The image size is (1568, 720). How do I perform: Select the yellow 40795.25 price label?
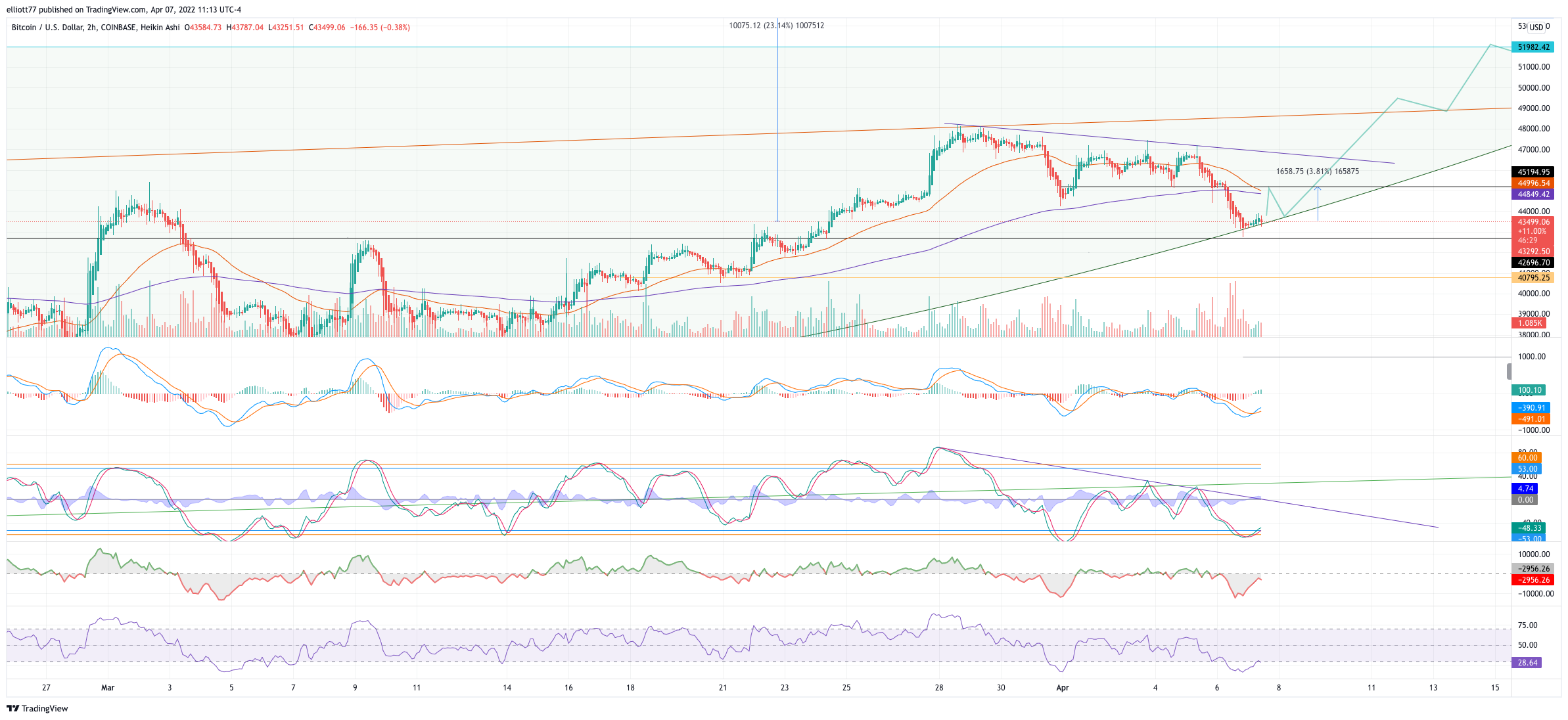pos(1533,278)
